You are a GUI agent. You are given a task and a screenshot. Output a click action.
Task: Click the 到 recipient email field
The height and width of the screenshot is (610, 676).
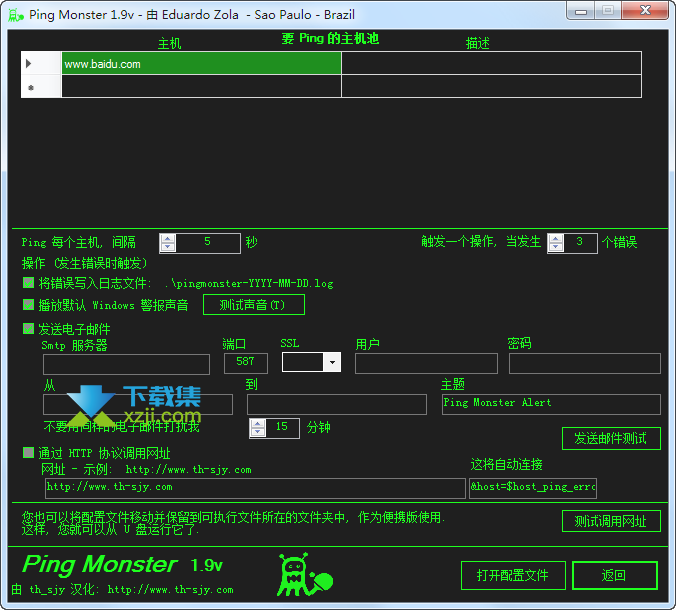pyautogui.click(x=337, y=404)
